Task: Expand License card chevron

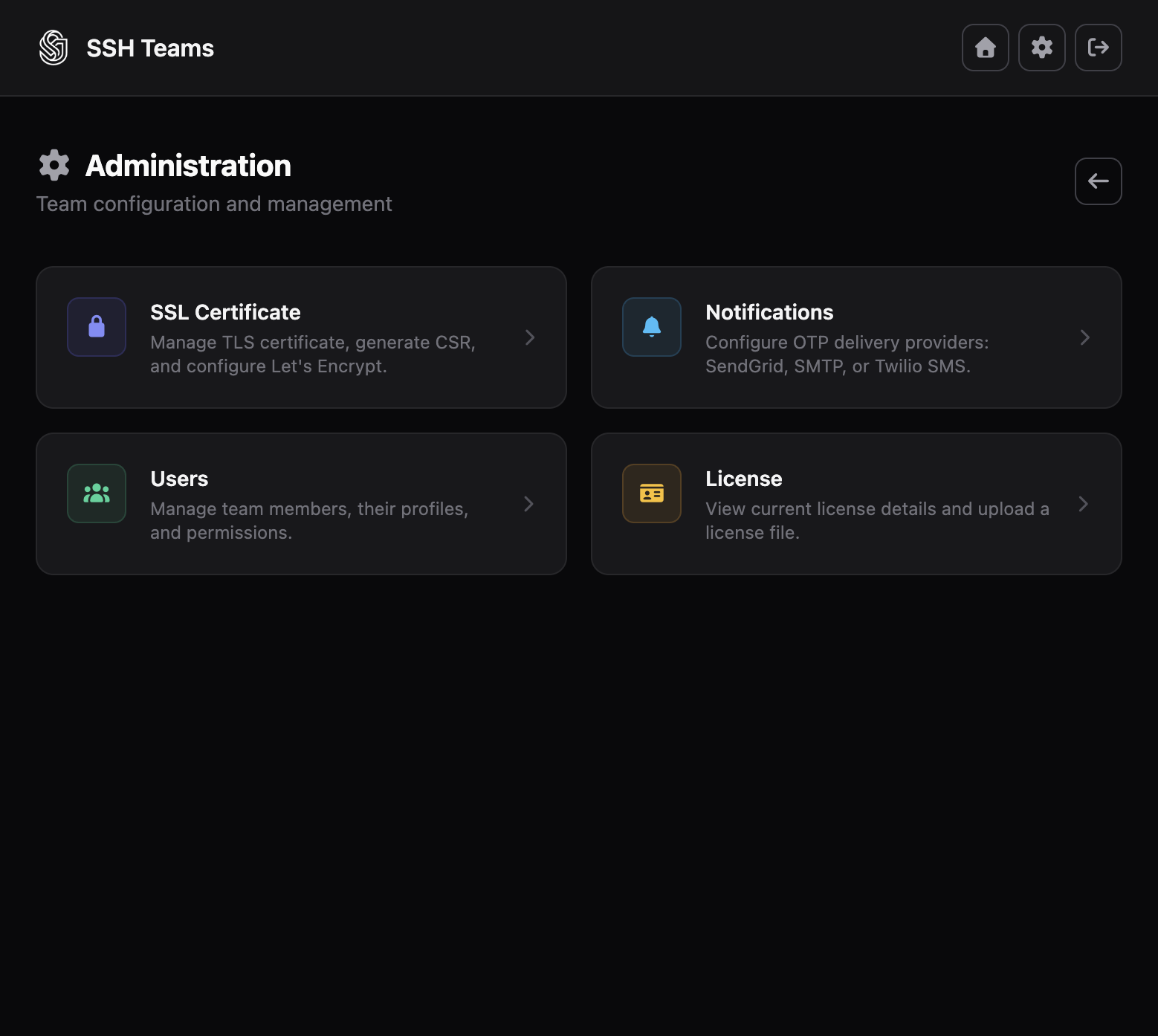Action: 1084,504
